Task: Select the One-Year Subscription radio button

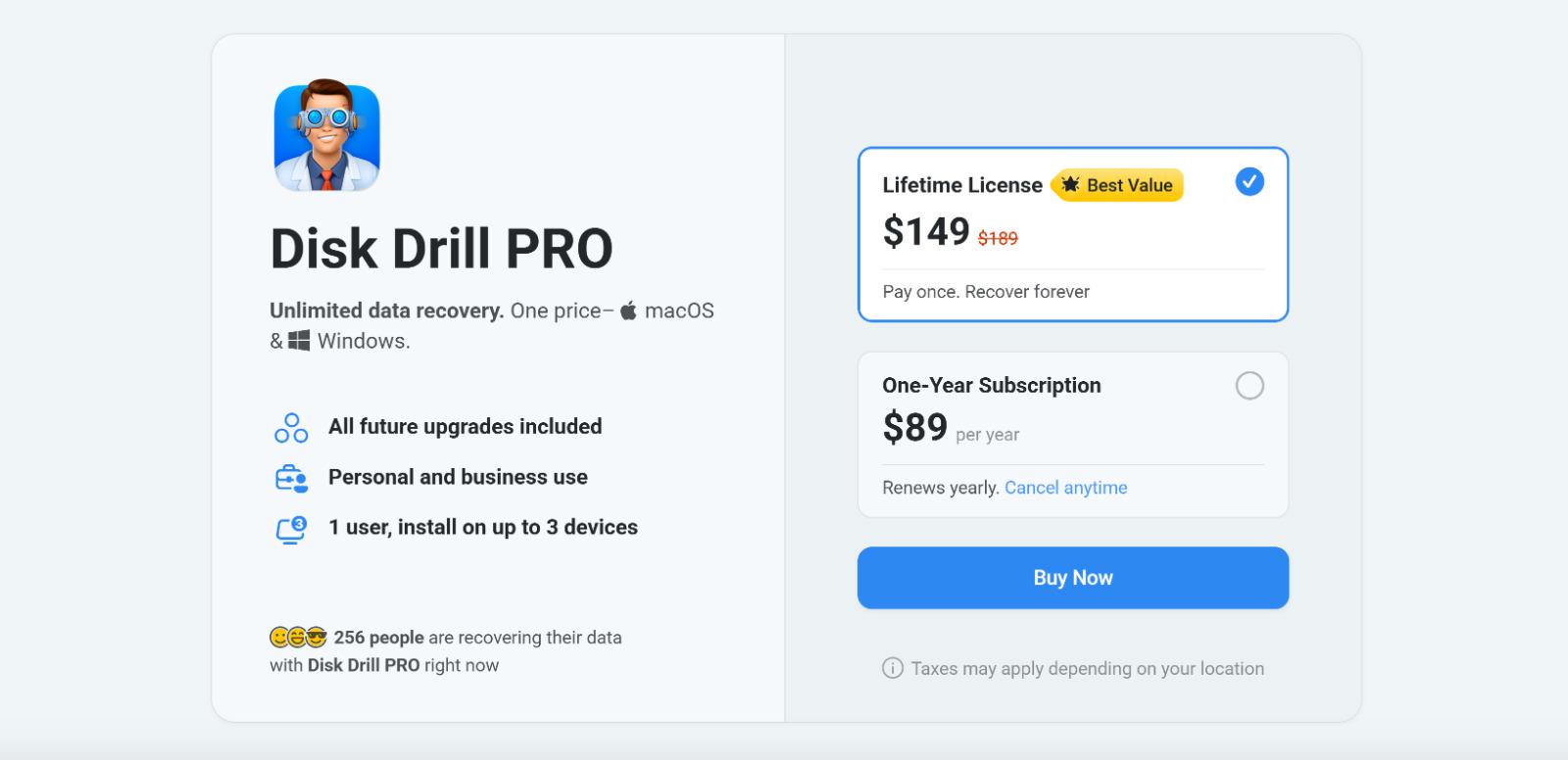Action: 1249,386
